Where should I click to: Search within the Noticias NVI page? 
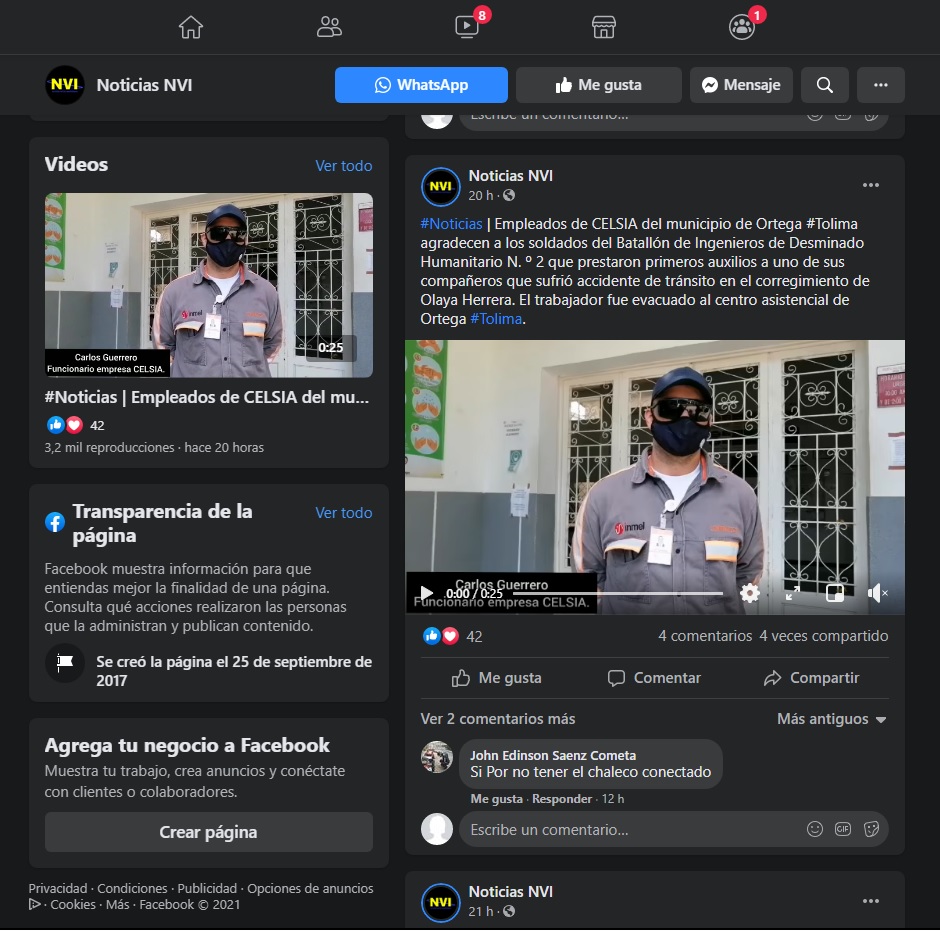[x=825, y=85]
